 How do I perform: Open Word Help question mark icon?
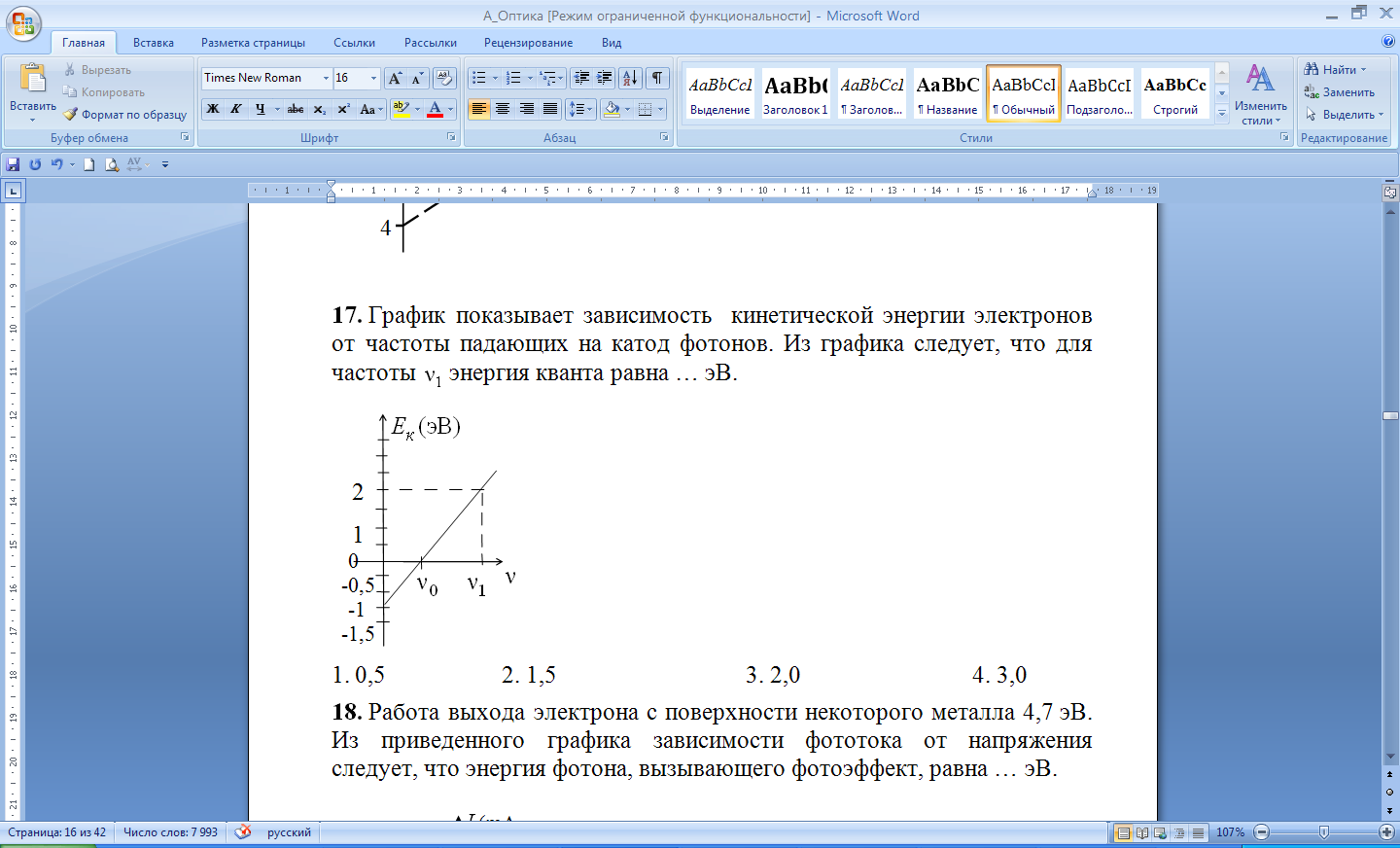1388,42
